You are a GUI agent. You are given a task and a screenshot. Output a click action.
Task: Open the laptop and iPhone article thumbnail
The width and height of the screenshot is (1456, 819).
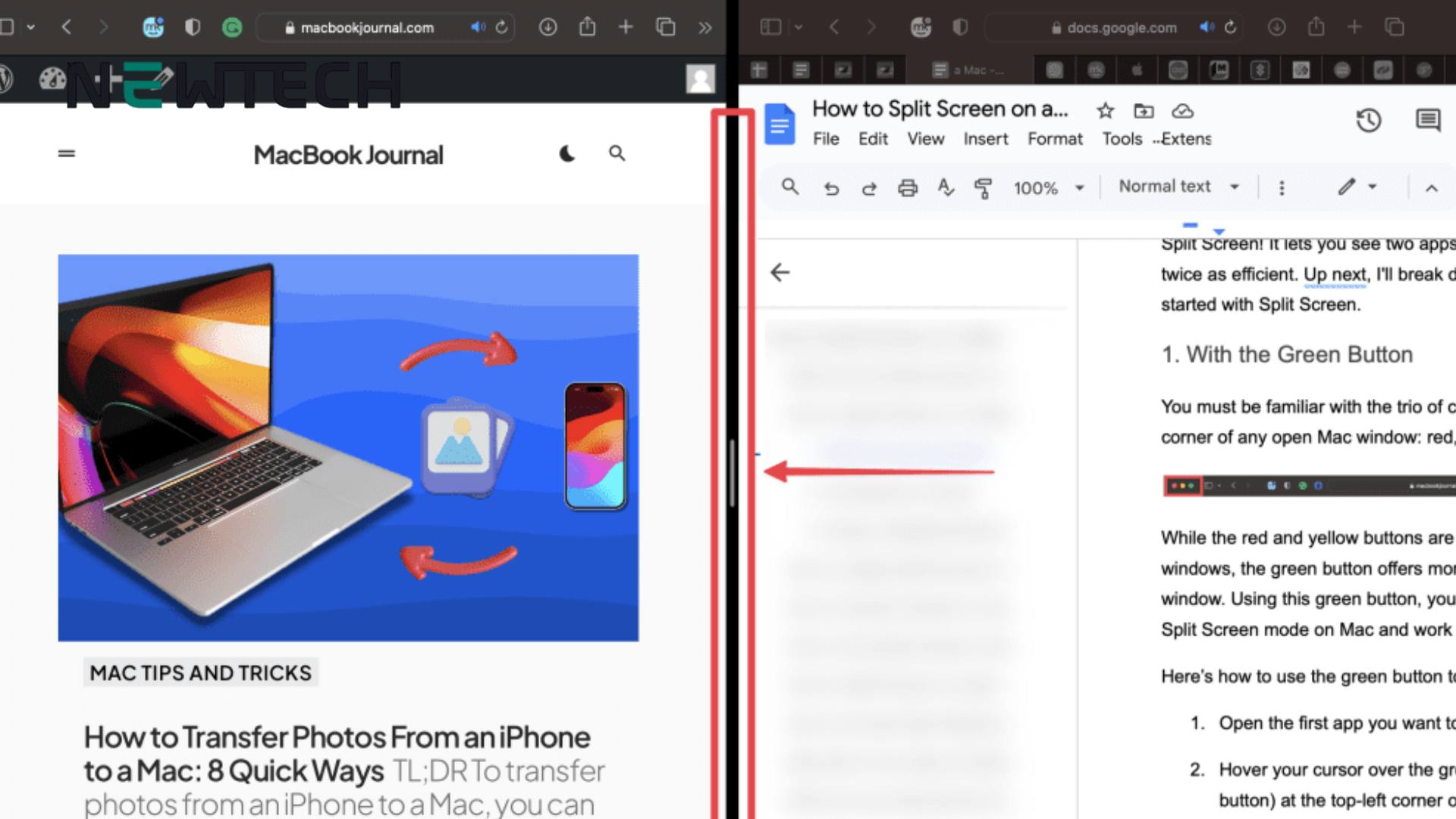[x=348, y=447]
